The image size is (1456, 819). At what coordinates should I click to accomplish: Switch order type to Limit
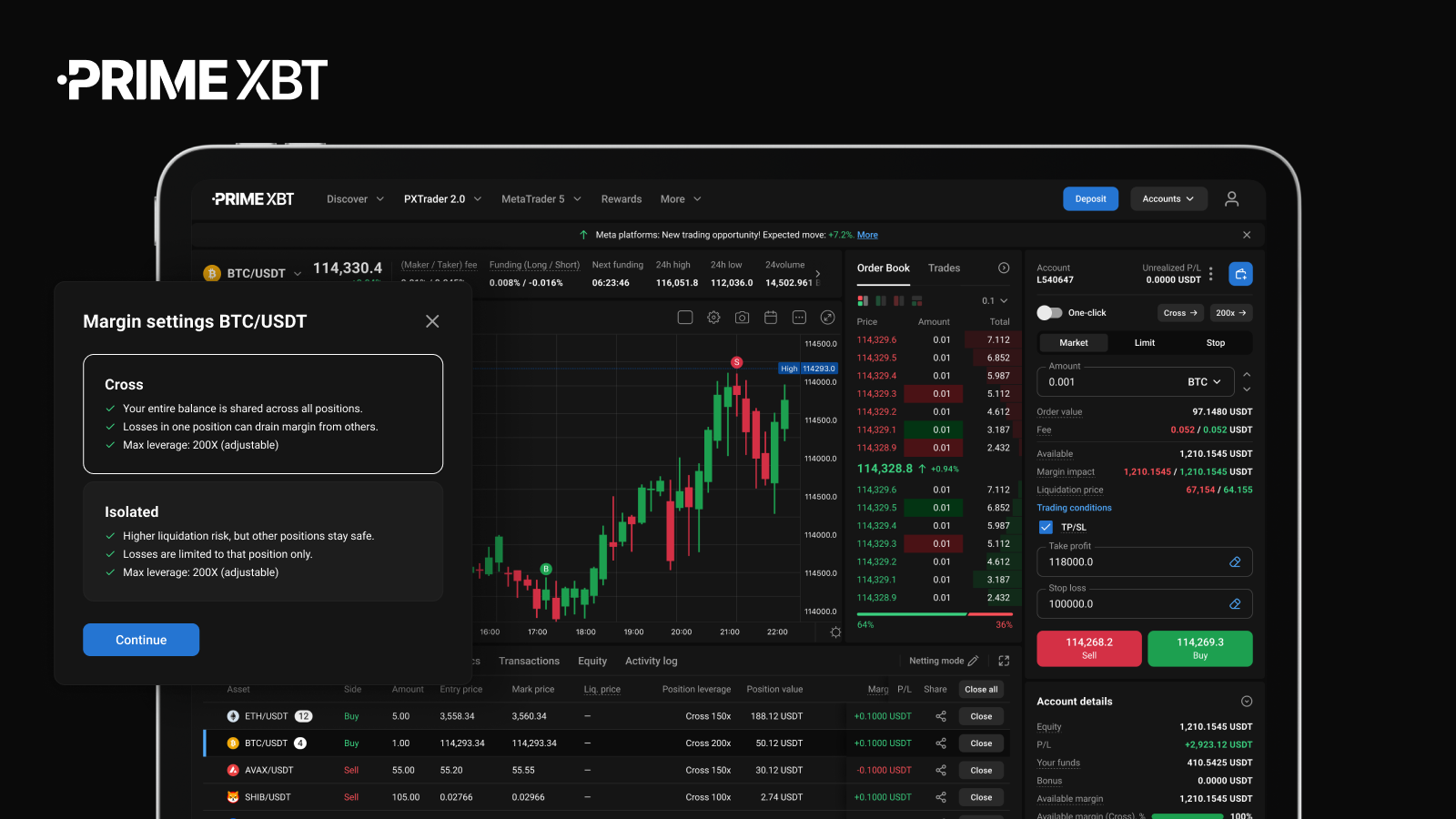[1145, 343]
